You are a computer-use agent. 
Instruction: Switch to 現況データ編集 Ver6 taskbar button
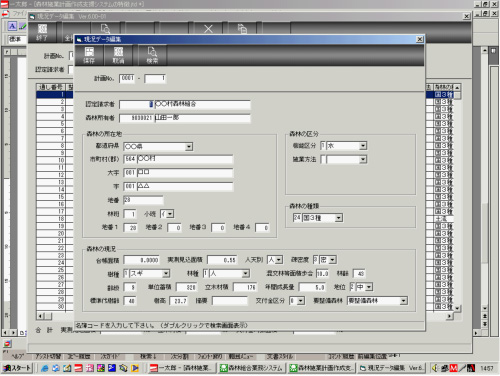[x=392, y=368]
